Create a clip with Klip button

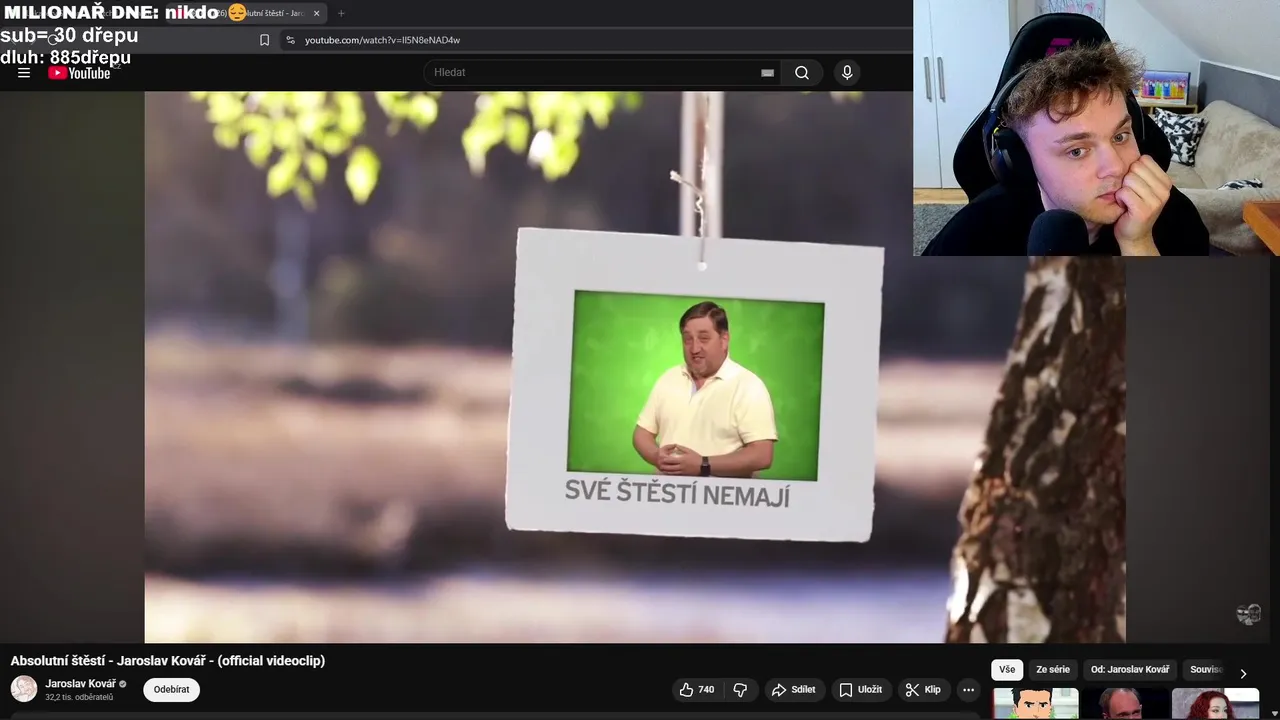click(922, 689)
